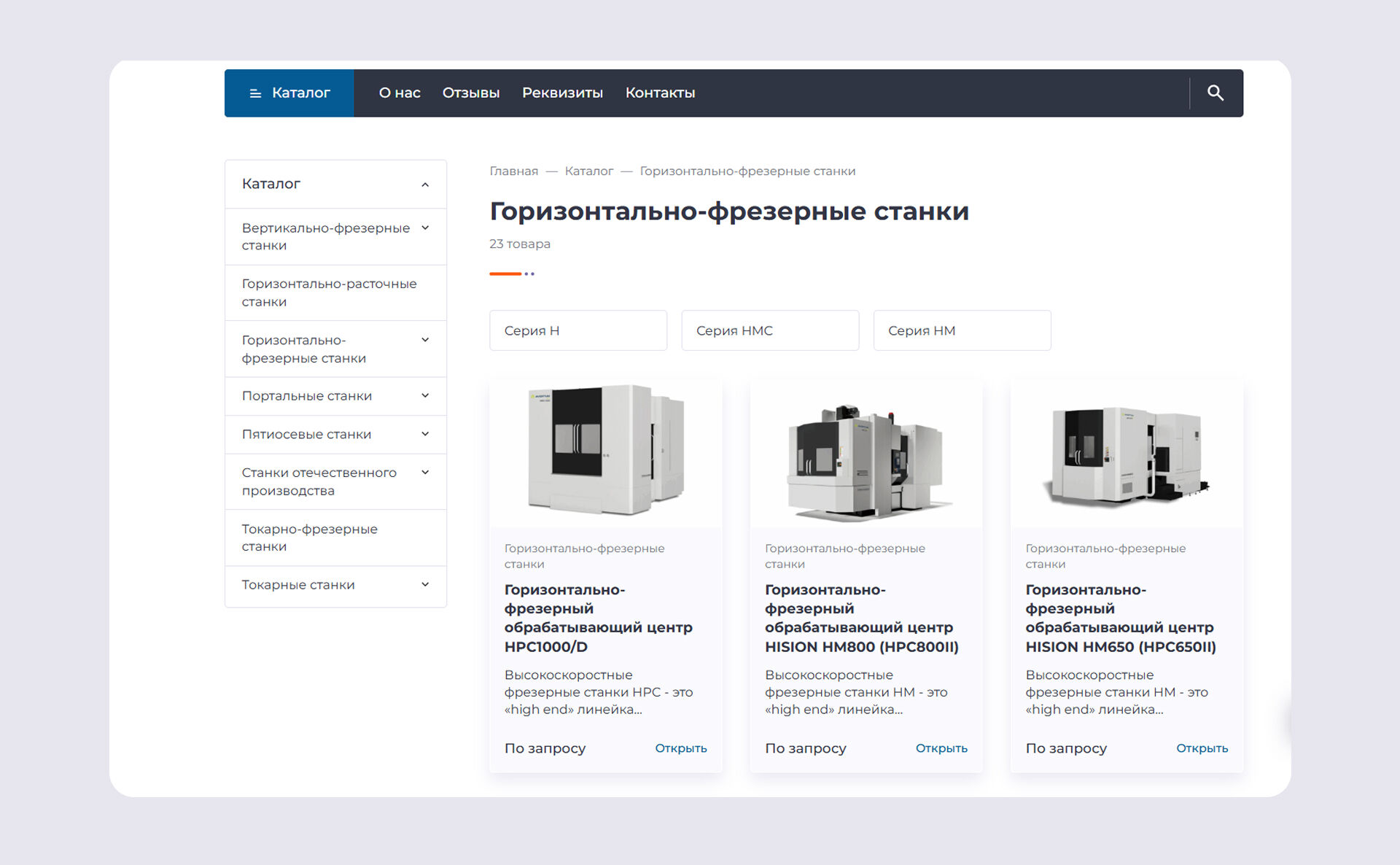
Task: Select the Серия HMC filter
Action: [769, 330]
